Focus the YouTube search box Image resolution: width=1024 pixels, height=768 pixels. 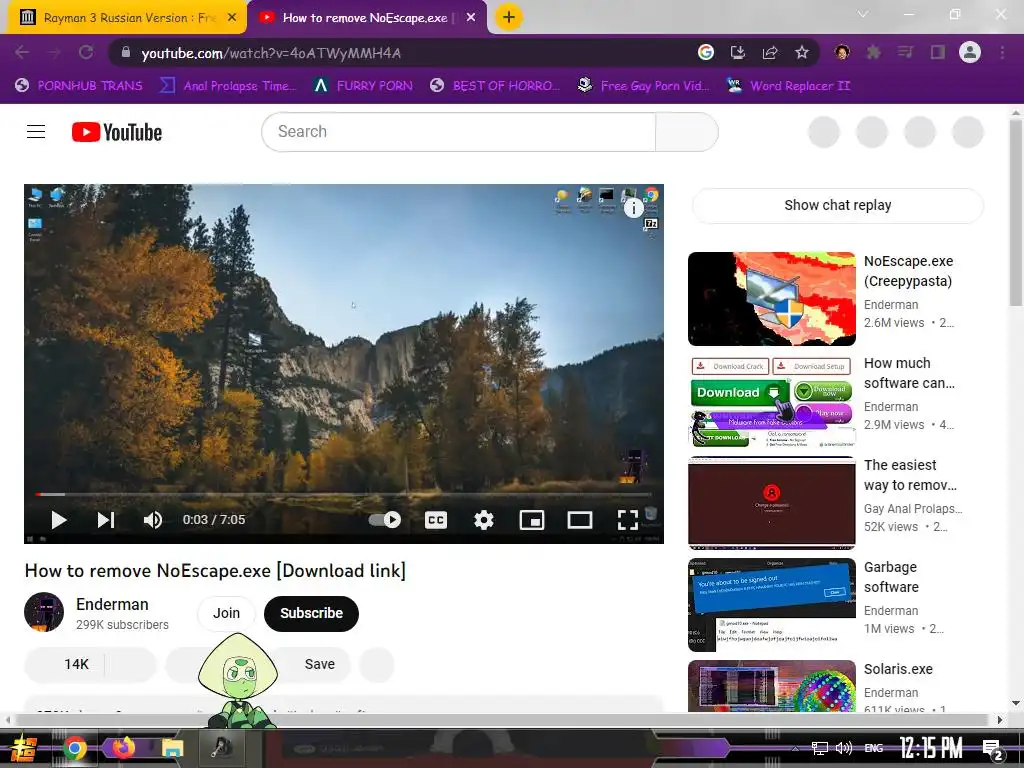458,132
